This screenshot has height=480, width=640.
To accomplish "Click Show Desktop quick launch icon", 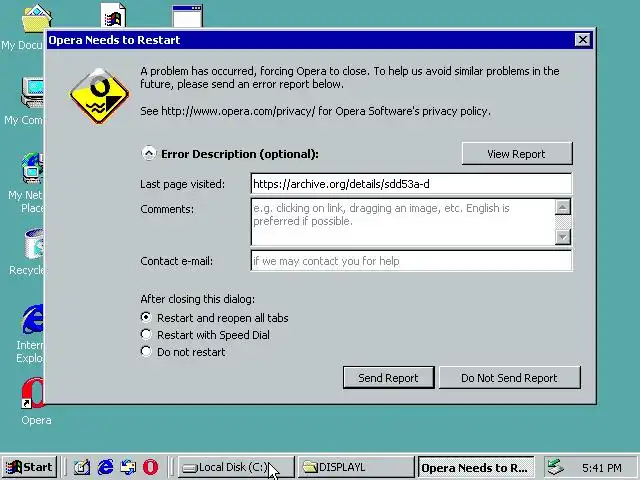I will click(82, 467).
